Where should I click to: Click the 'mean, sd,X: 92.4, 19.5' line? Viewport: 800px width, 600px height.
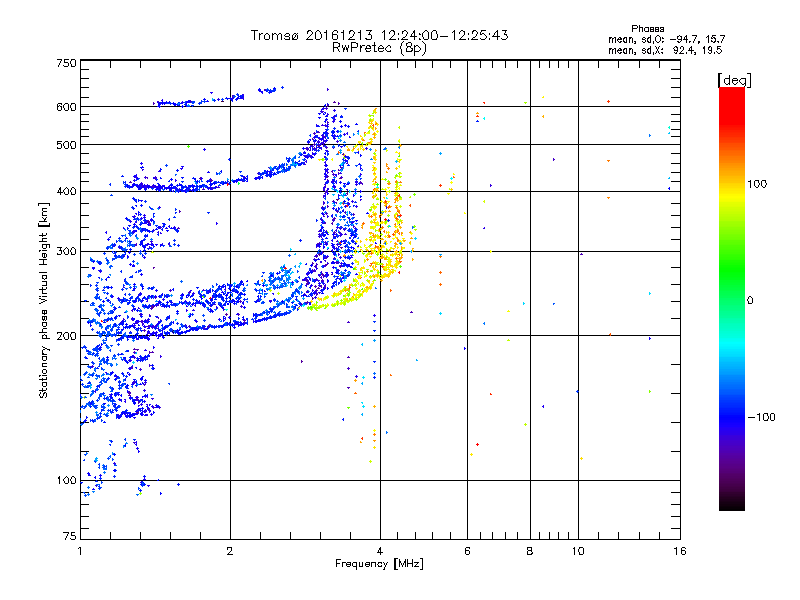[x=665, y=50]
